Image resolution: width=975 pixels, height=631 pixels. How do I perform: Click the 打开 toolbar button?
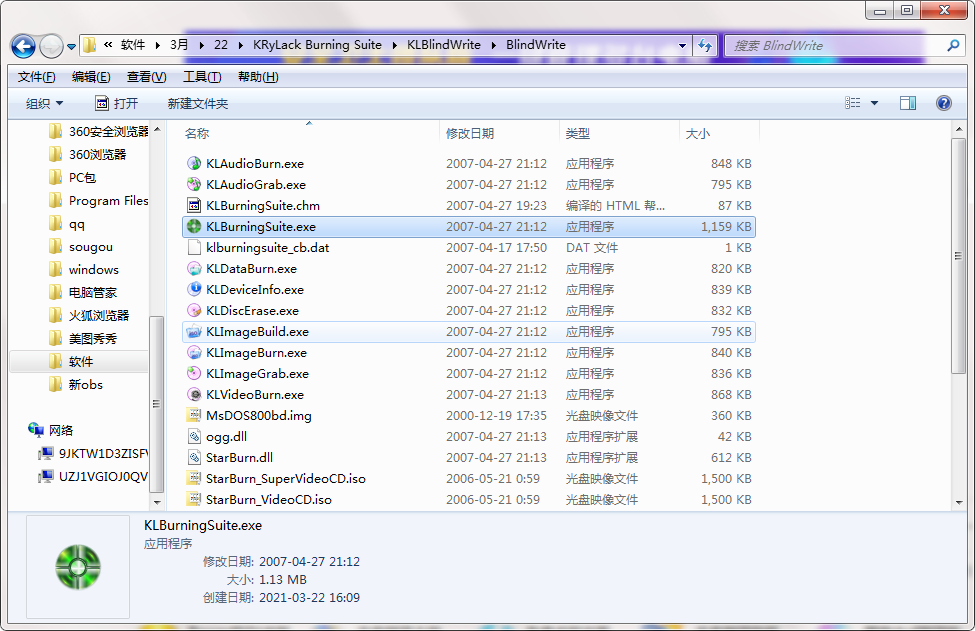(x=116, y=104)
